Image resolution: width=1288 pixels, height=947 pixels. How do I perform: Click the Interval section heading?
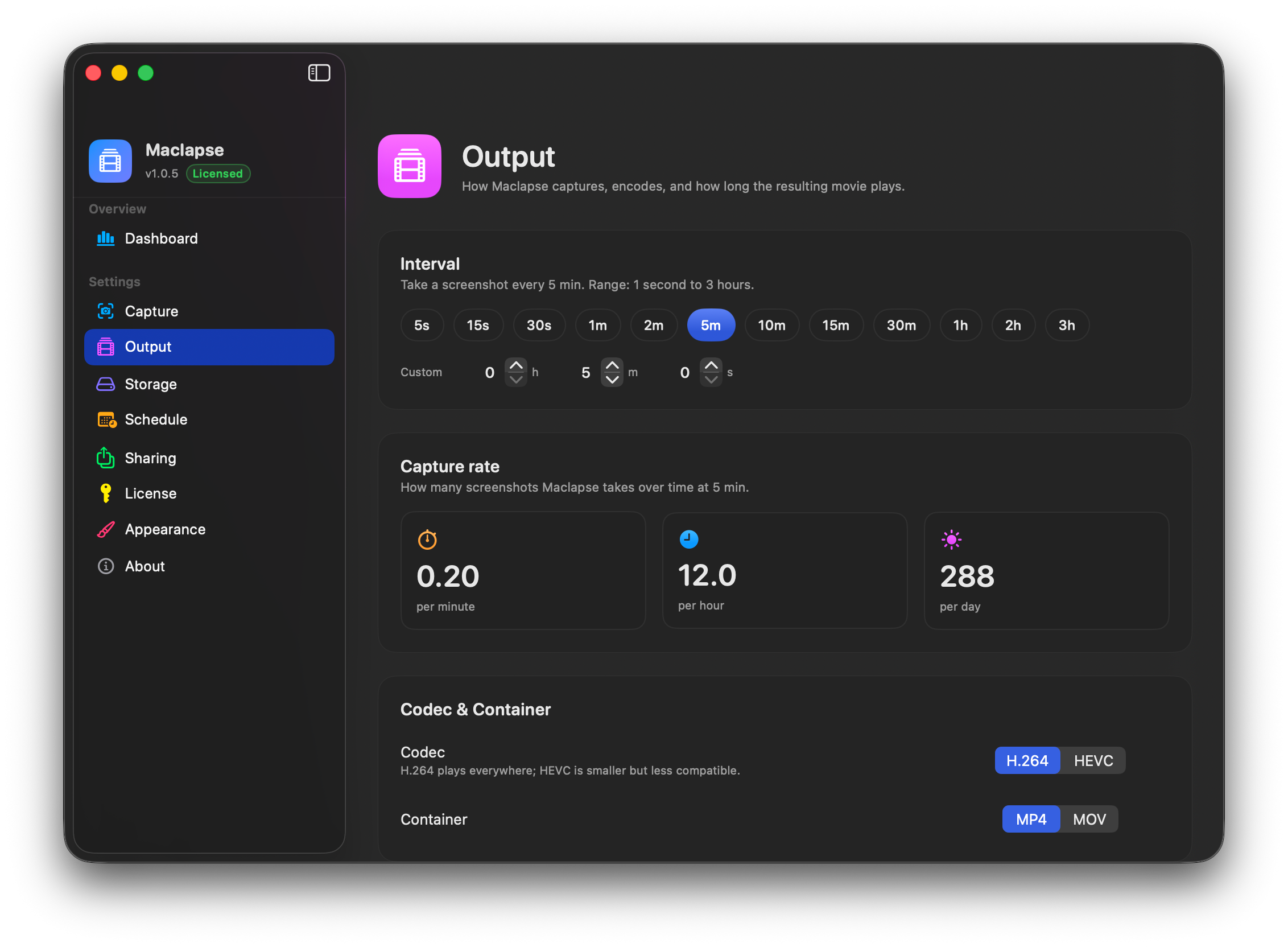coord(430,263)
